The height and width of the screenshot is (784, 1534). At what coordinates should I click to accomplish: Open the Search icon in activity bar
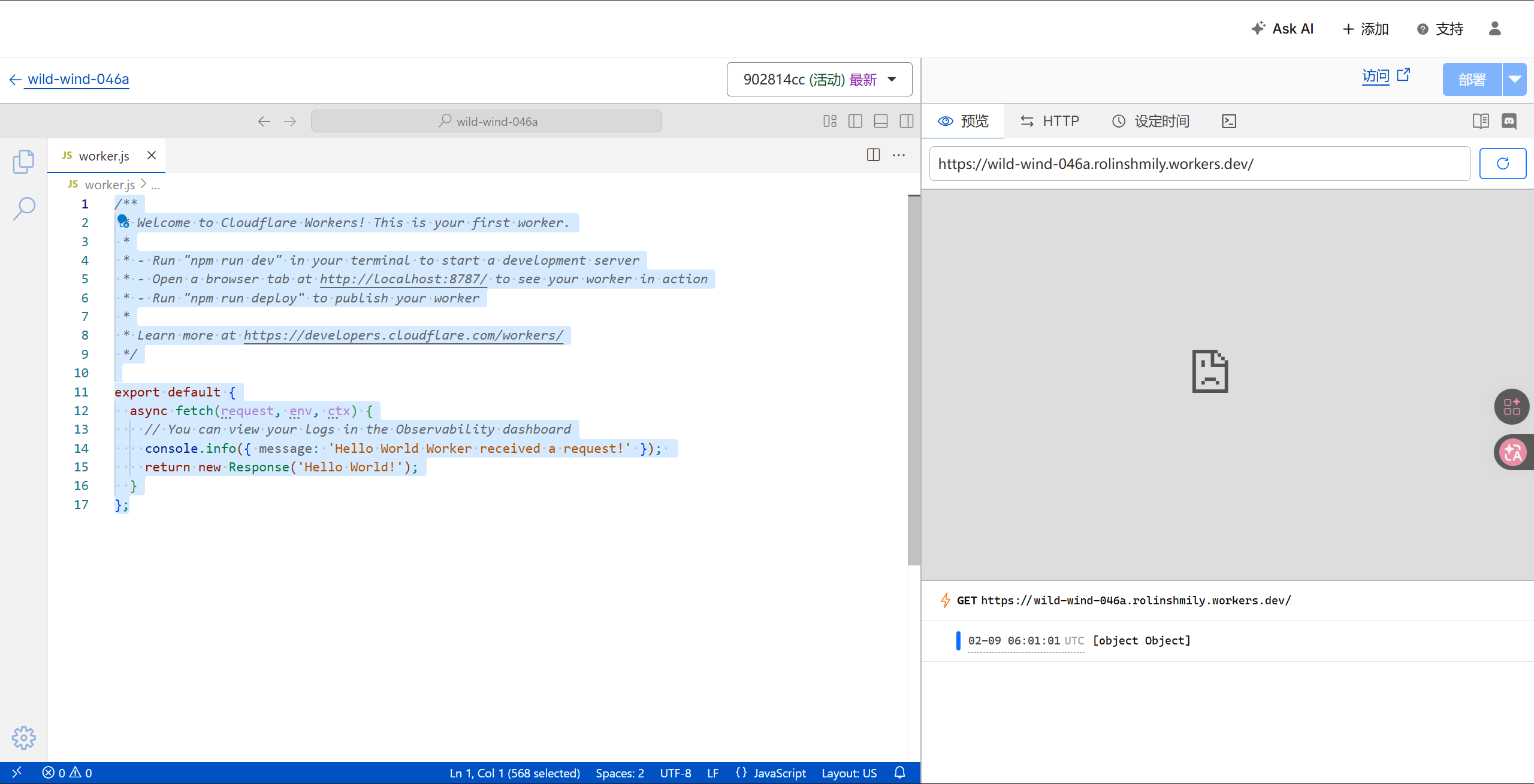[24, 209]
